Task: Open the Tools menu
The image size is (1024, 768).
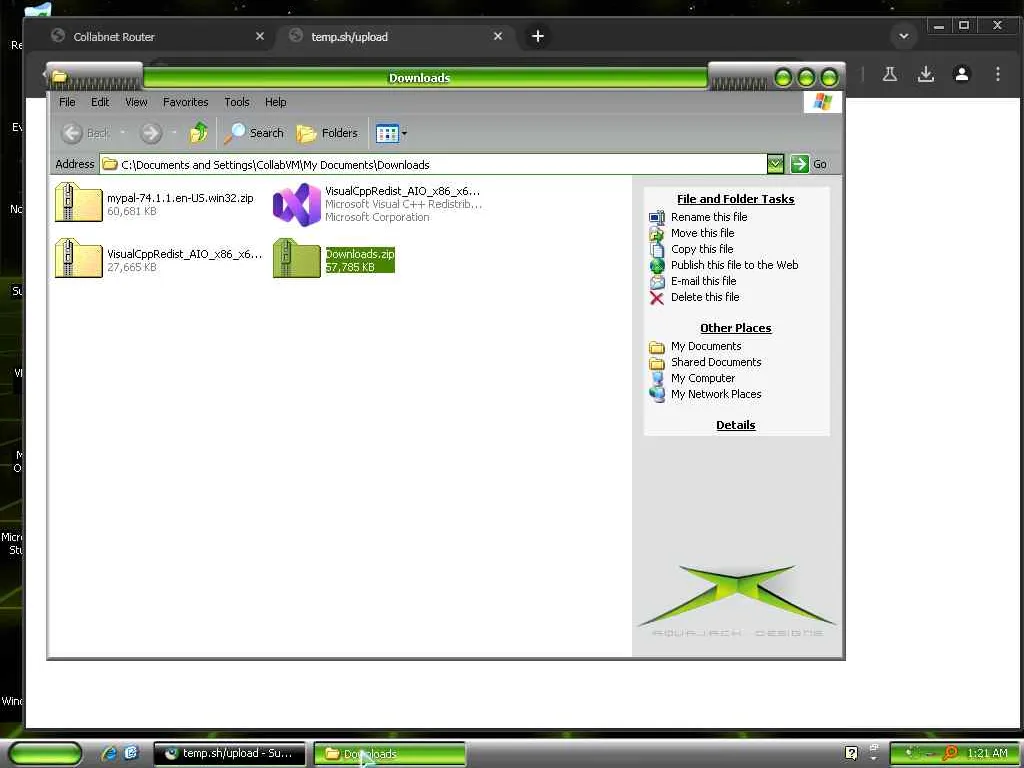Action: click(237, 102)
